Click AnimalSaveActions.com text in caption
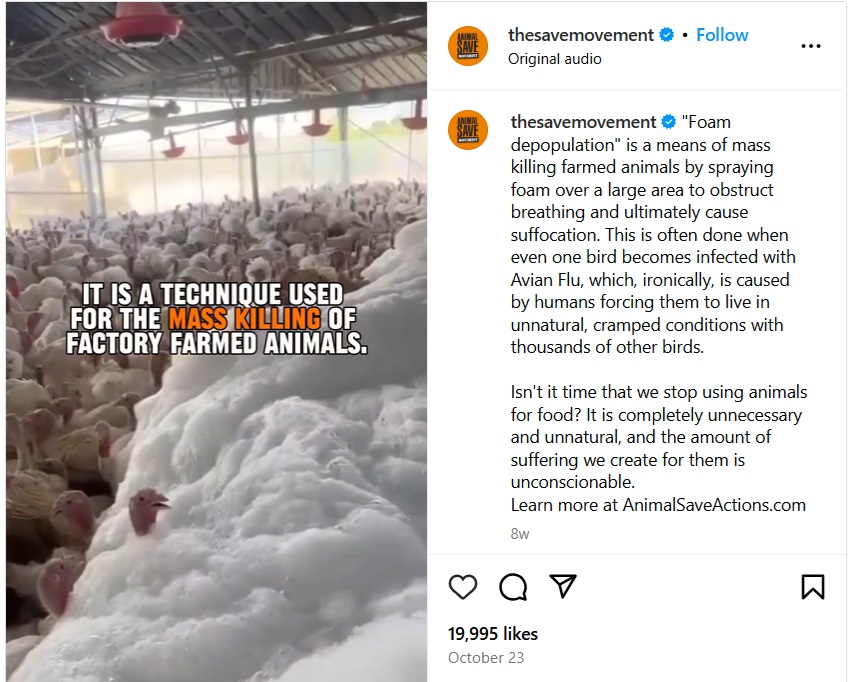The height and width of the screenshot is (682, 852). pyautogui.click(x=714, y=505)
